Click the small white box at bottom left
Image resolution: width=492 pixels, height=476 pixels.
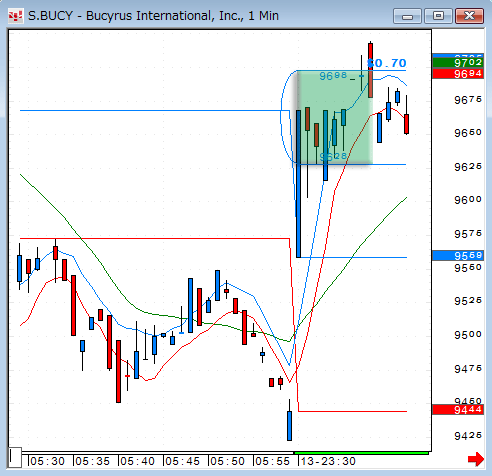(15, 457)
